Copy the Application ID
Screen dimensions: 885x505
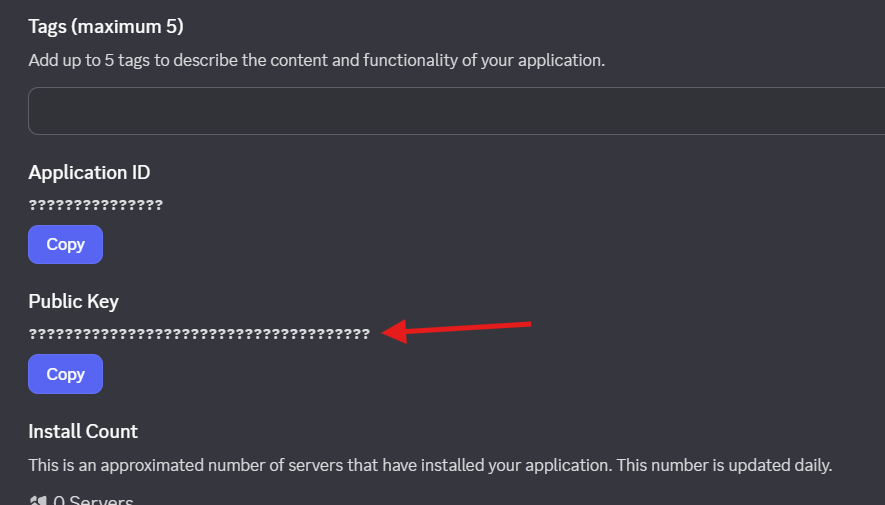[x=65, y=244]
